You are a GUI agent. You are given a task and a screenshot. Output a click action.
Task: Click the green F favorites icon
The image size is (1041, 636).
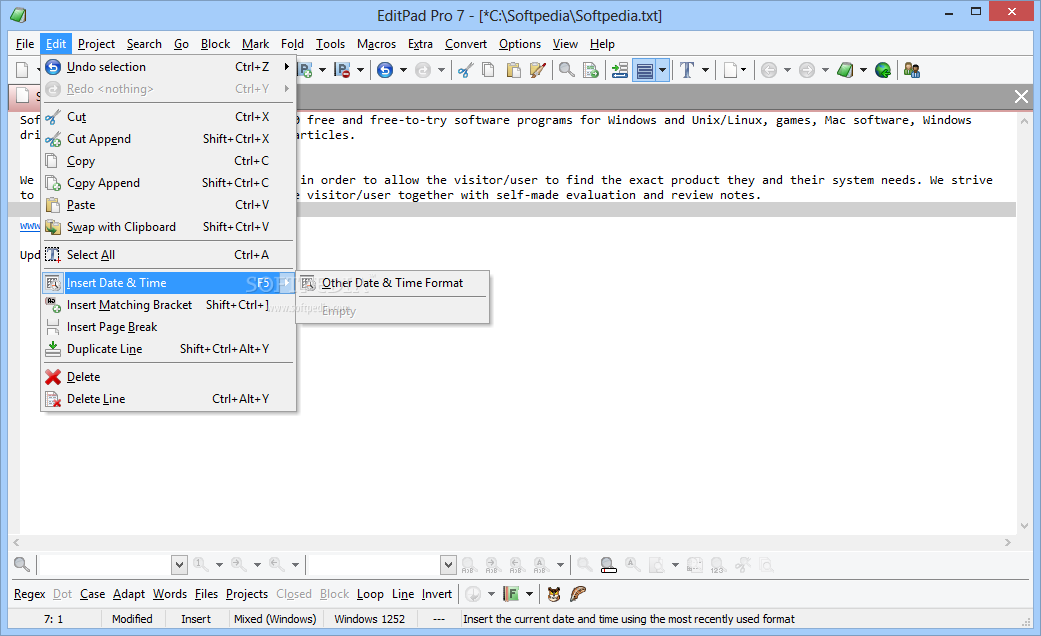tap(511, 594)
